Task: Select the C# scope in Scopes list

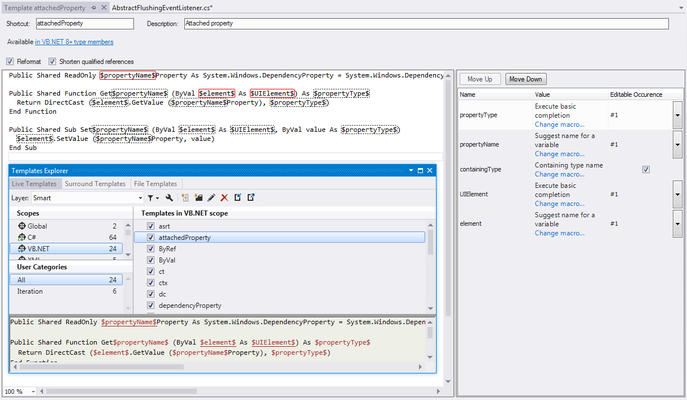Action: click(x=32, y=236)
